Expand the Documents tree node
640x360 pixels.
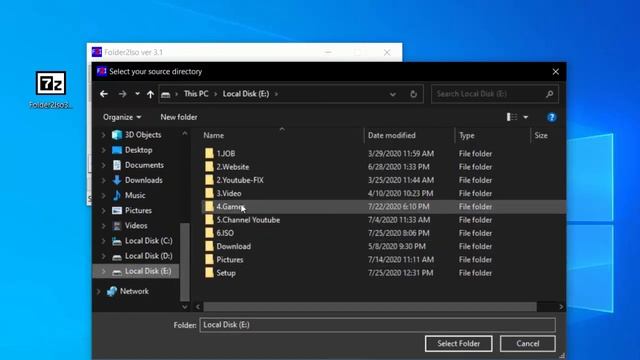click(103, 165)
